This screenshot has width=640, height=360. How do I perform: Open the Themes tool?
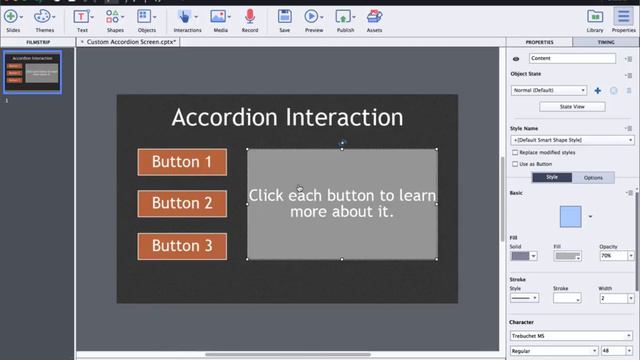[x=42, y=17]
